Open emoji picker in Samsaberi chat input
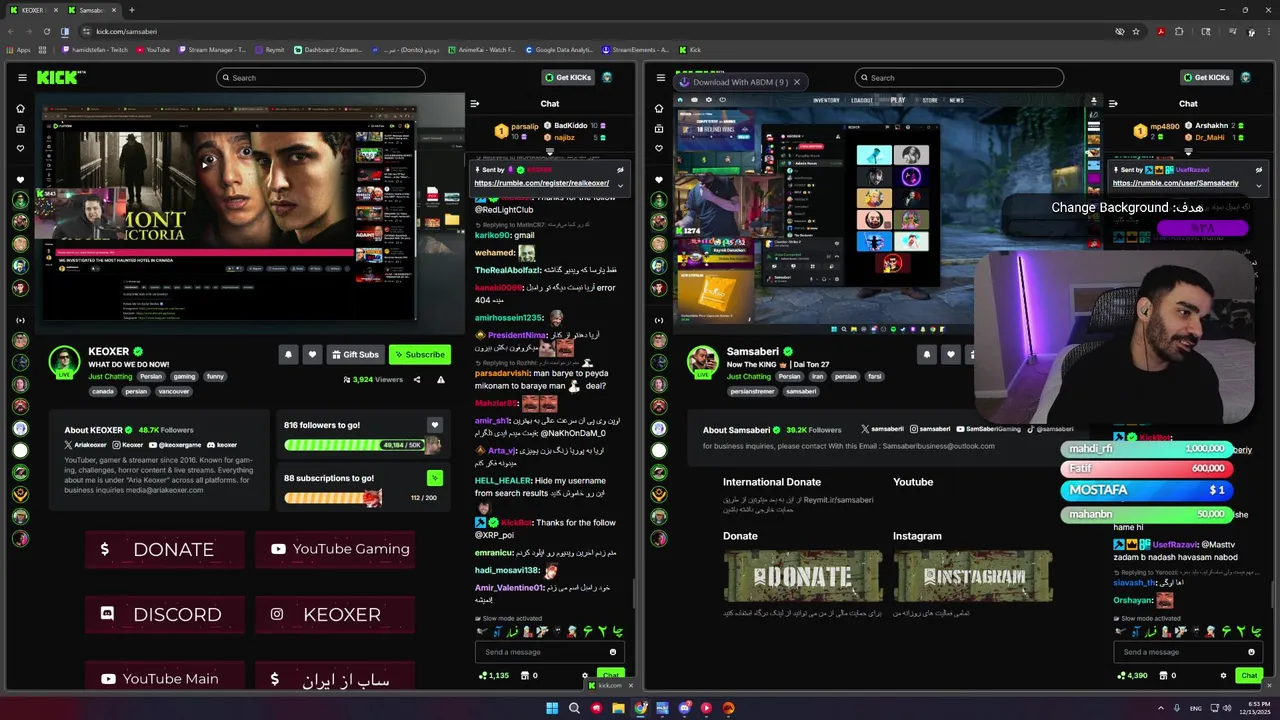Image resolution: width=1280 pixels, height=720 pixels. pos(1251,652)
